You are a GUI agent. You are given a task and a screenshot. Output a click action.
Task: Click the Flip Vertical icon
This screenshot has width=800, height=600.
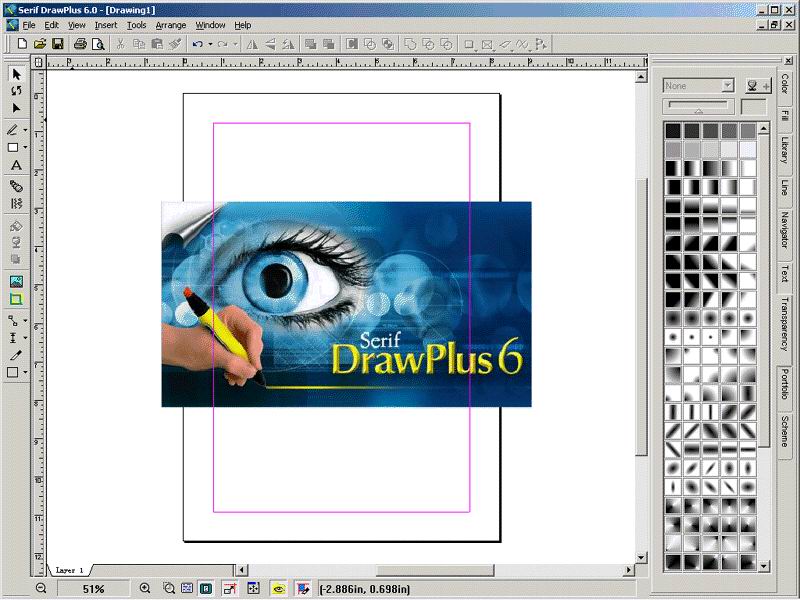270,44
